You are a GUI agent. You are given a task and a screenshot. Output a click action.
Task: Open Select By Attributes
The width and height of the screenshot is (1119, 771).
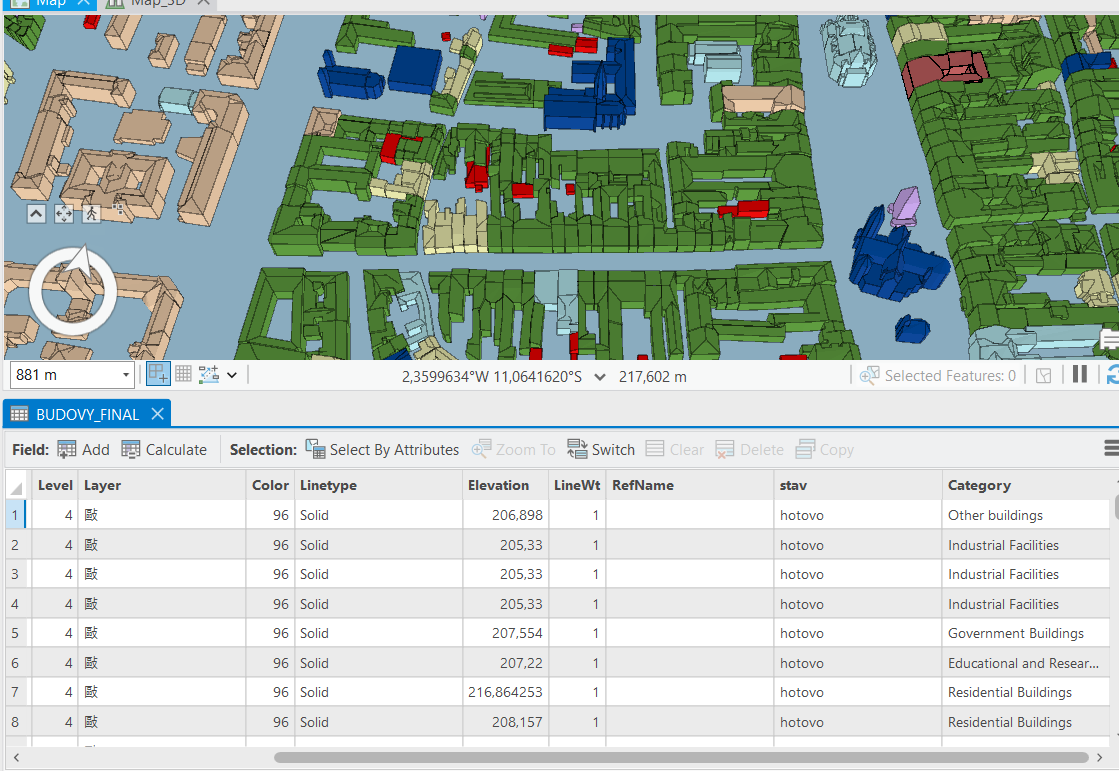383,450
